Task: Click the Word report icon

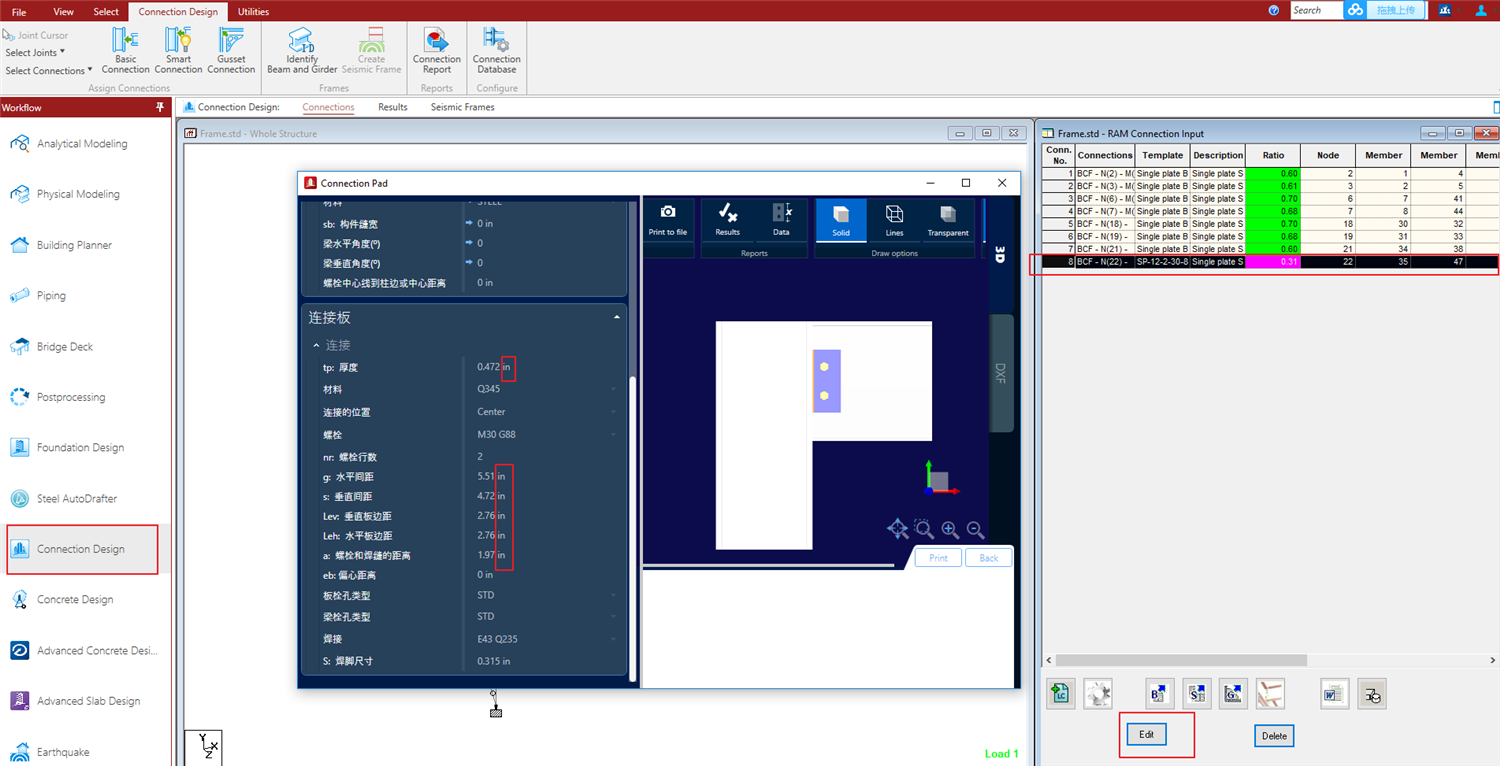Action: point(1334,694)
